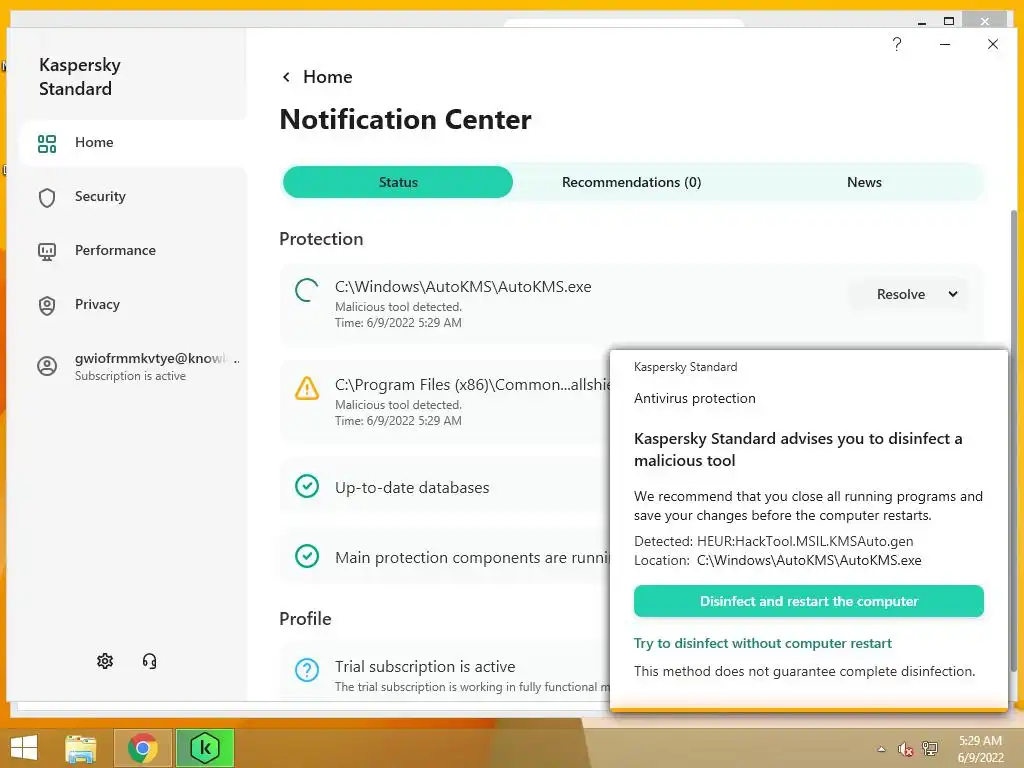Click the Performance monitor icon

pos(47,252)
